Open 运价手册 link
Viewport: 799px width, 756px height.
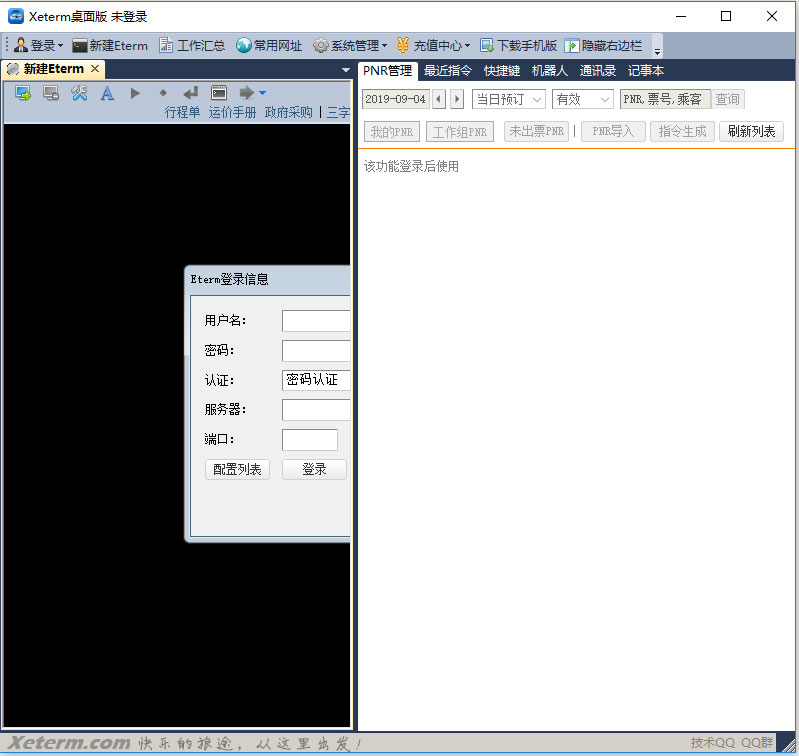click(232, 112)
